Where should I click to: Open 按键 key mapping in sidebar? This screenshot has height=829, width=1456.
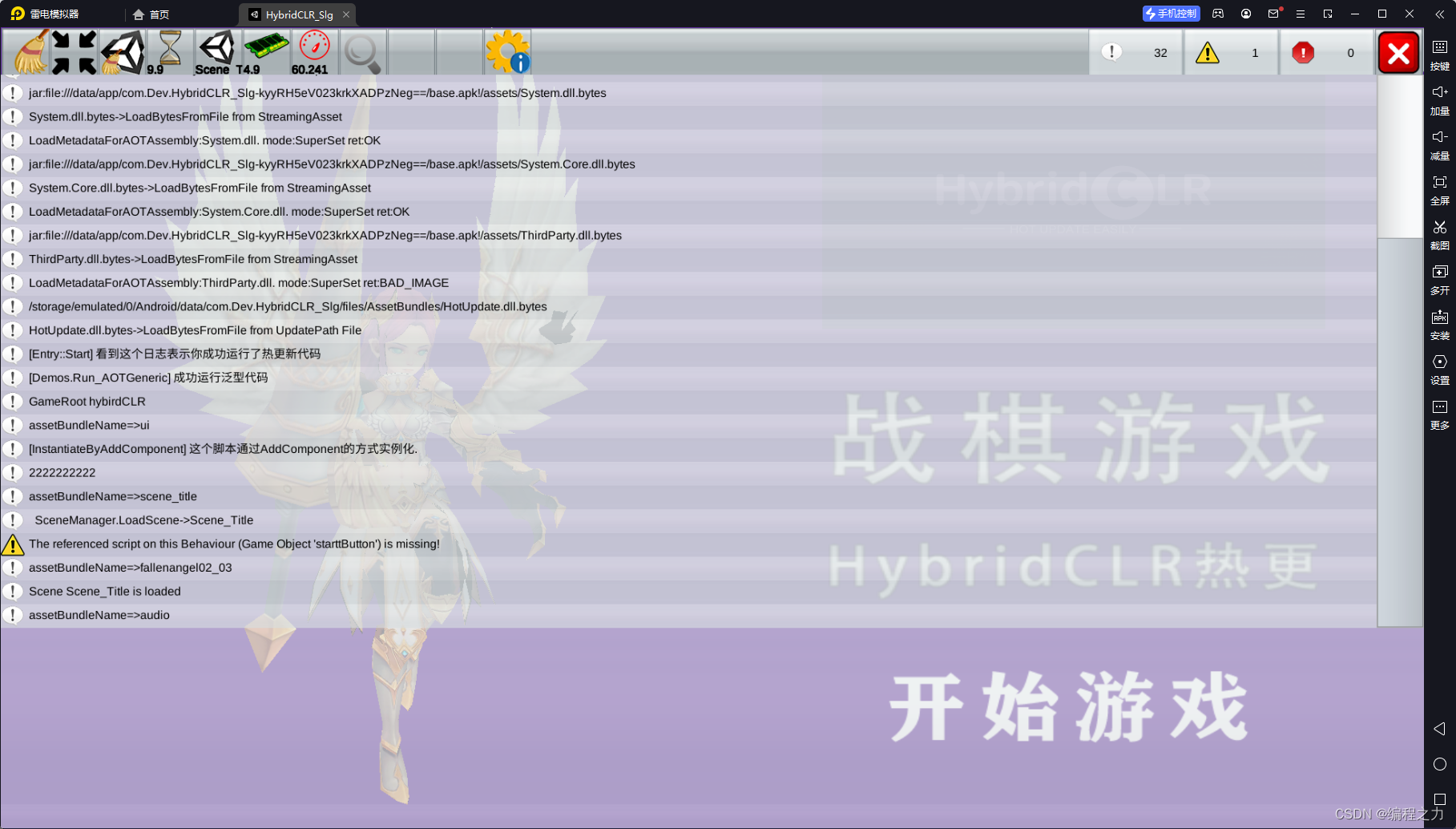pos(1440,55)
